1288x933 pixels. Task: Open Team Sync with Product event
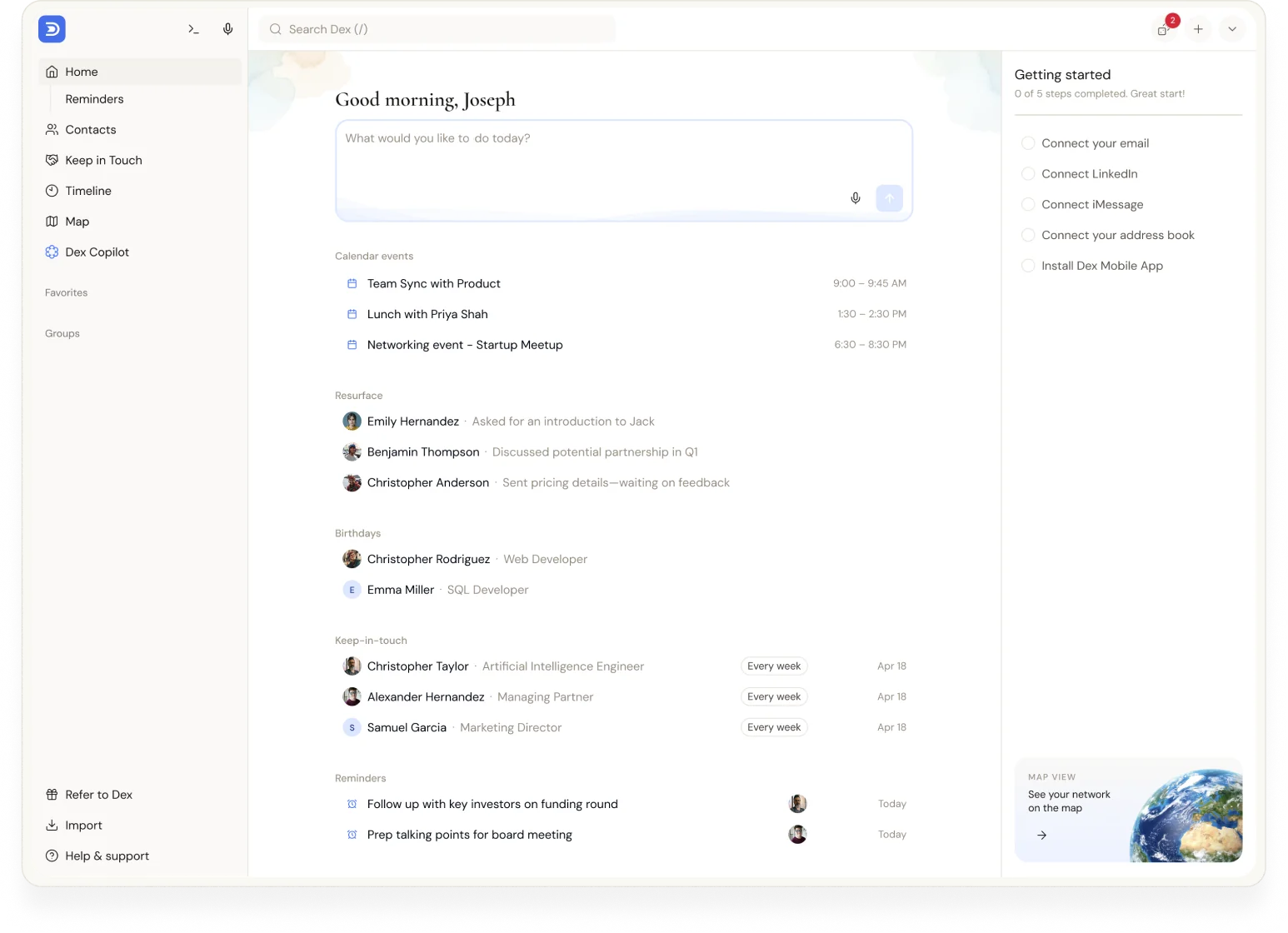click(624, 283)
